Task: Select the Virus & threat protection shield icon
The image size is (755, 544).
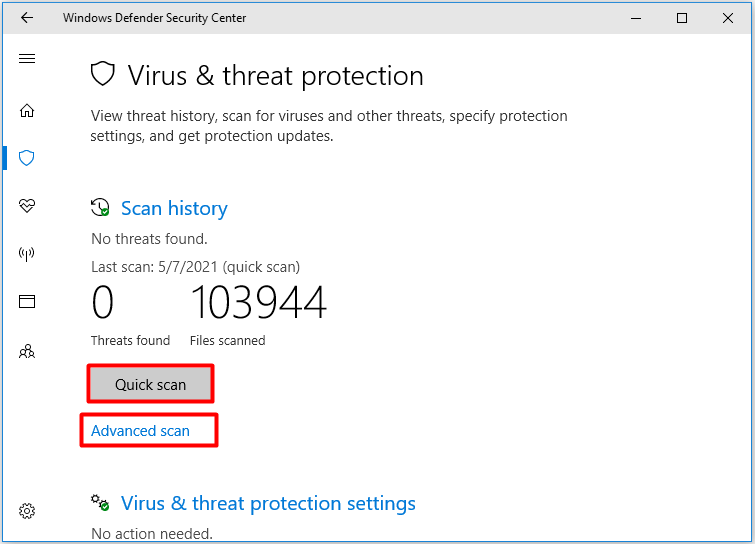Action: [26, 158]
